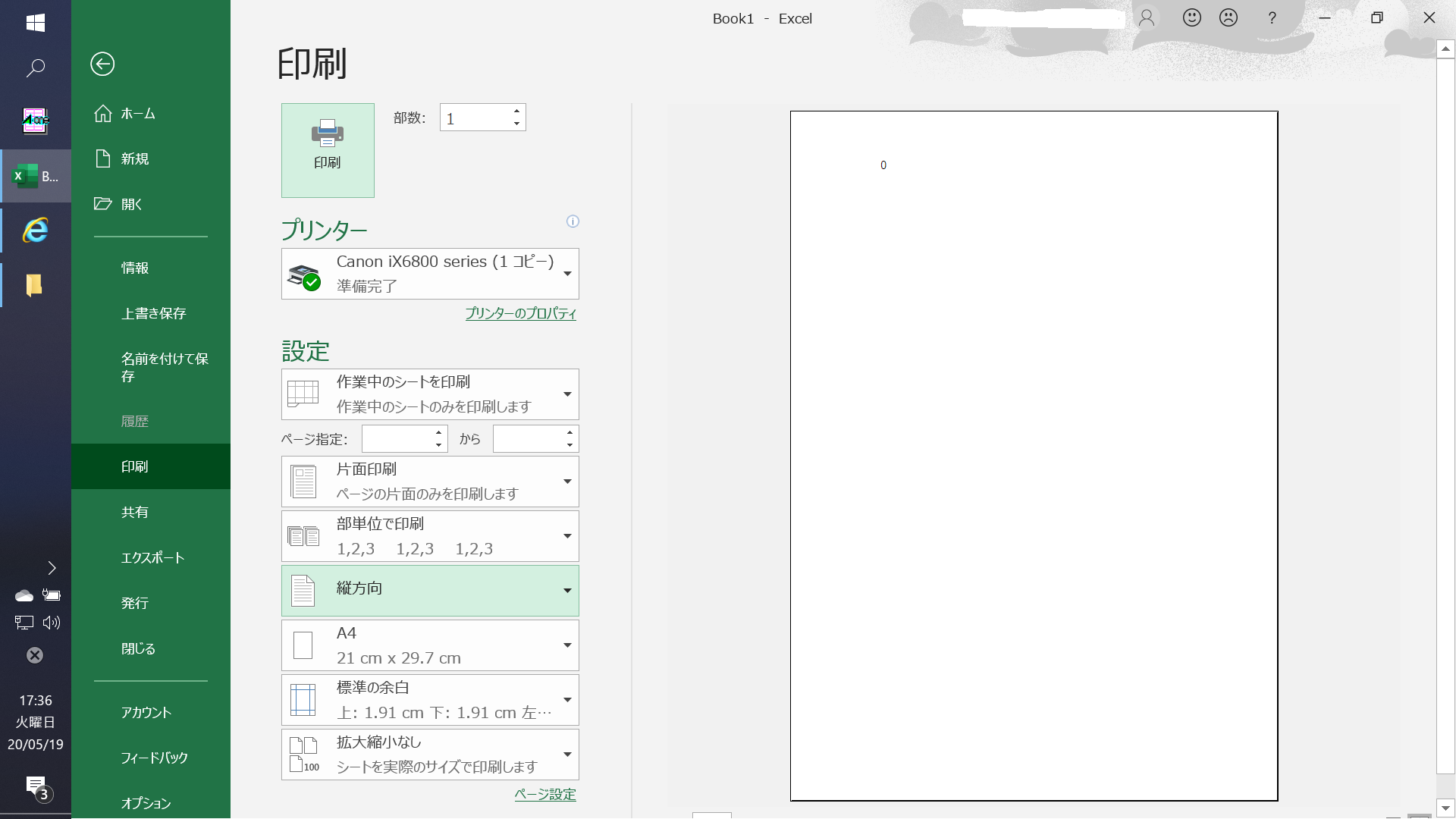This screenshot has height=819, width=1456.
Task: Open the normal margins dropdown
Action: point(566,700)
